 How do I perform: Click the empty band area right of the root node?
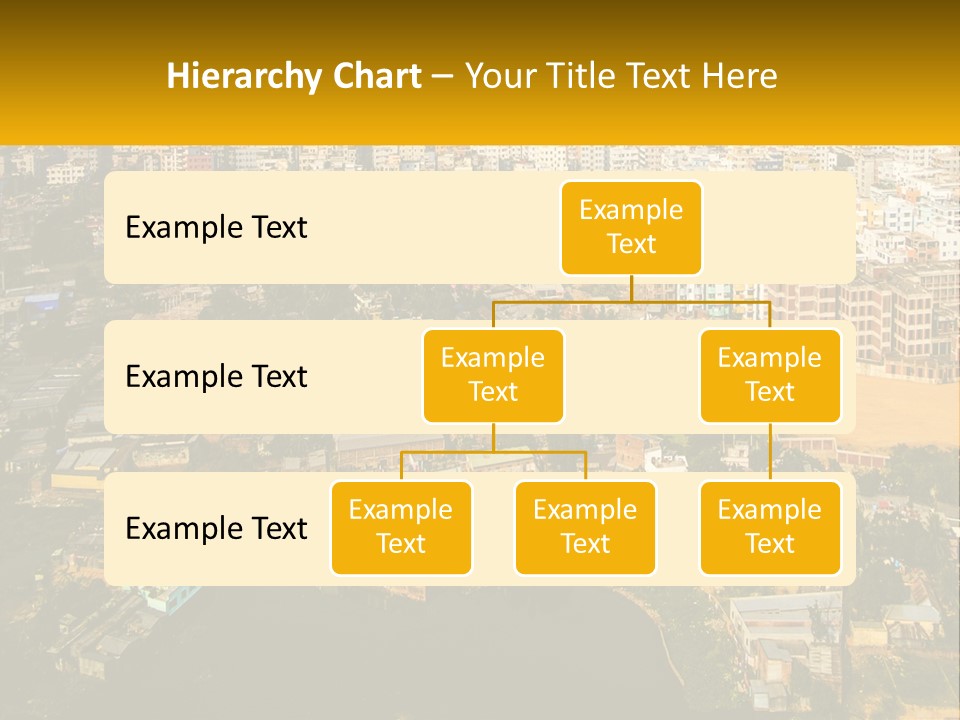778,227
